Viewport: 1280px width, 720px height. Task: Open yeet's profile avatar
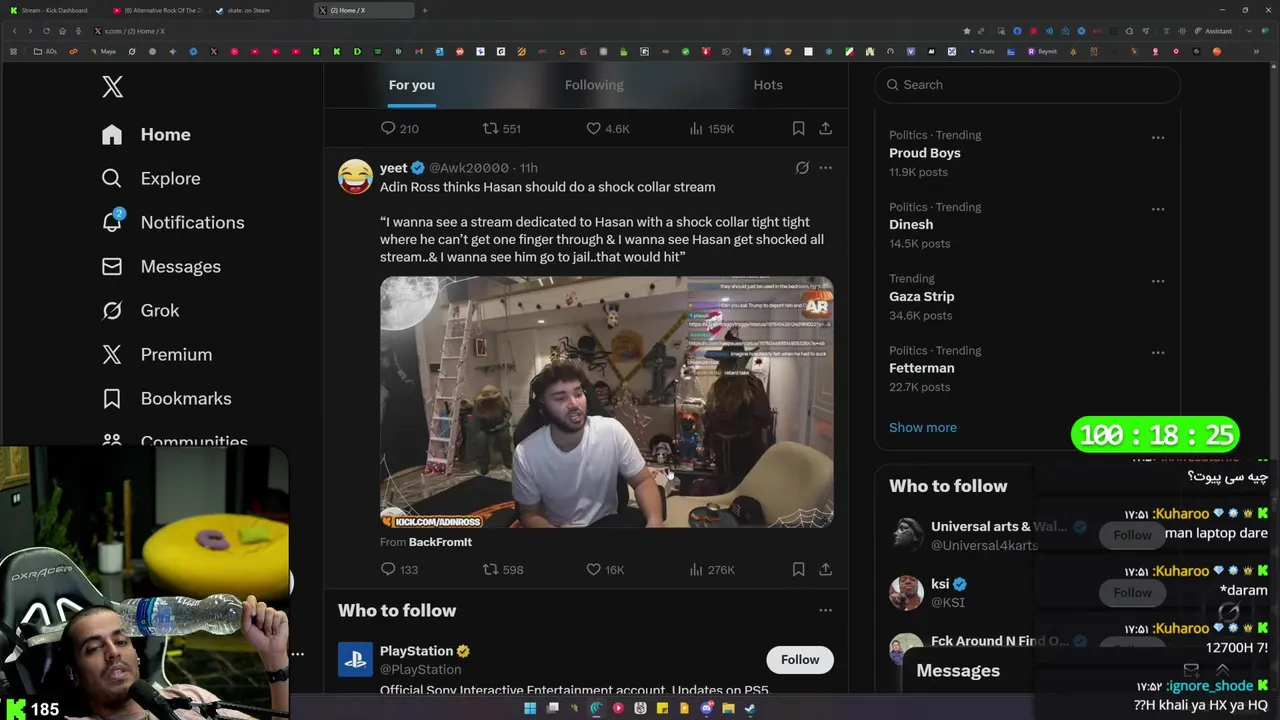point(355,176)
